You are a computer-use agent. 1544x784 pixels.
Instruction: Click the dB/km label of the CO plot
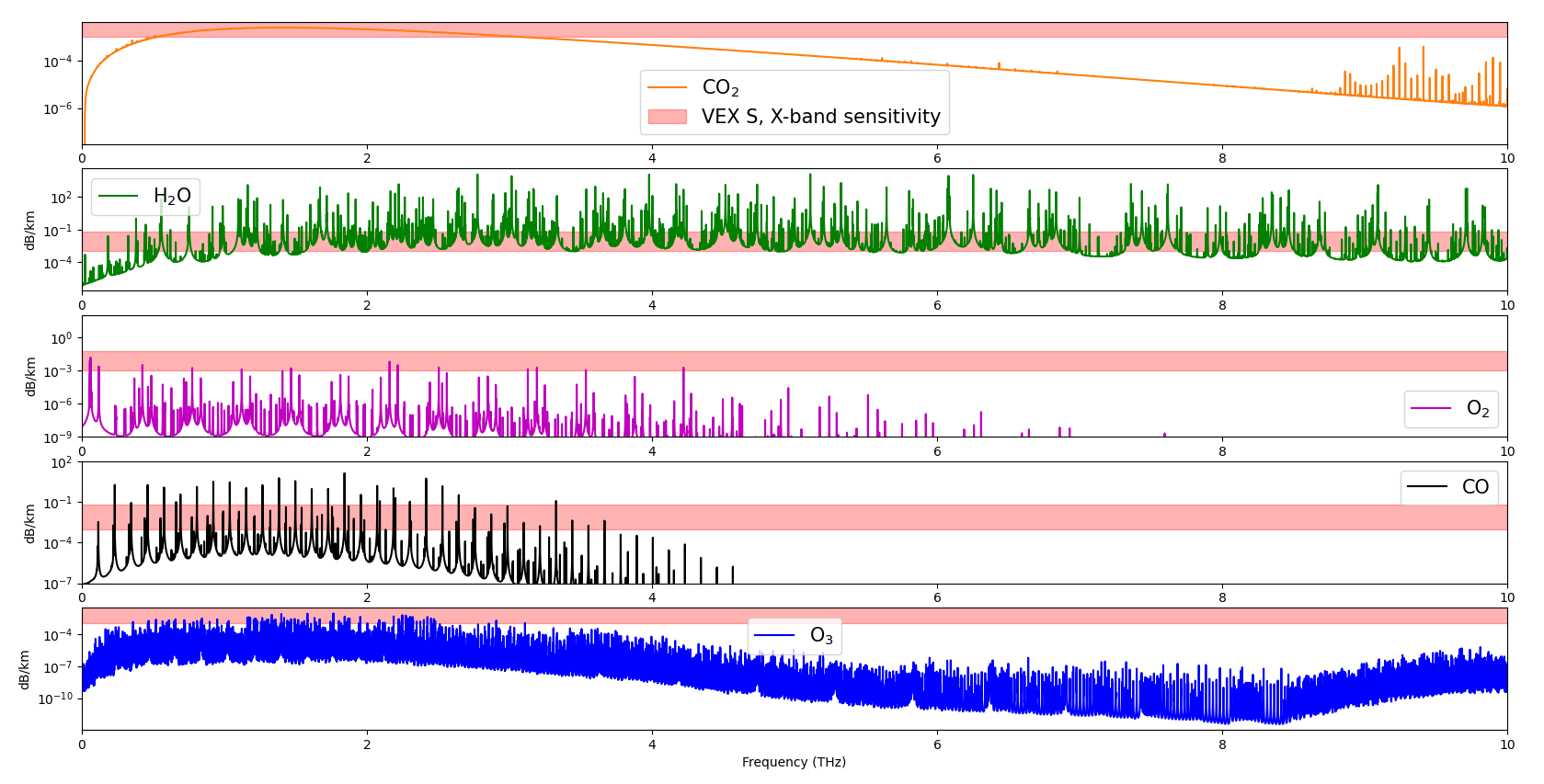[29, 523]
